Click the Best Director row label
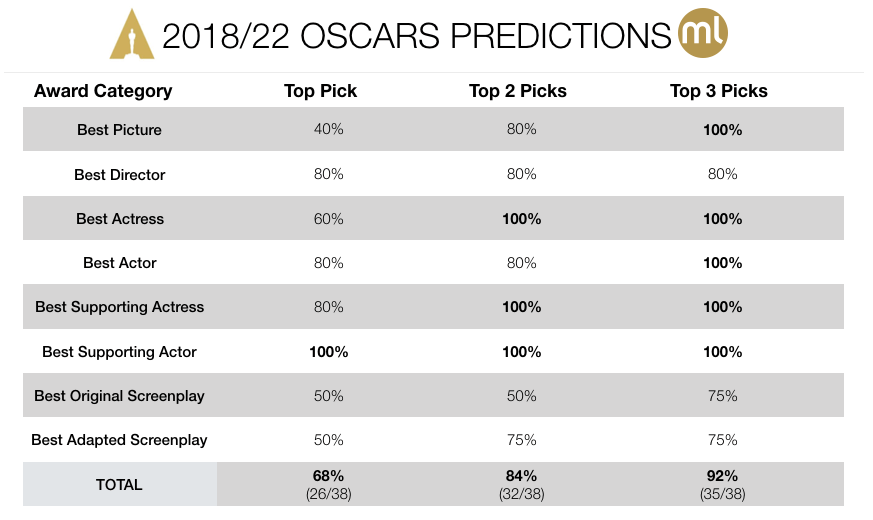This screenshot has height=520, width=873. point(119,175)
